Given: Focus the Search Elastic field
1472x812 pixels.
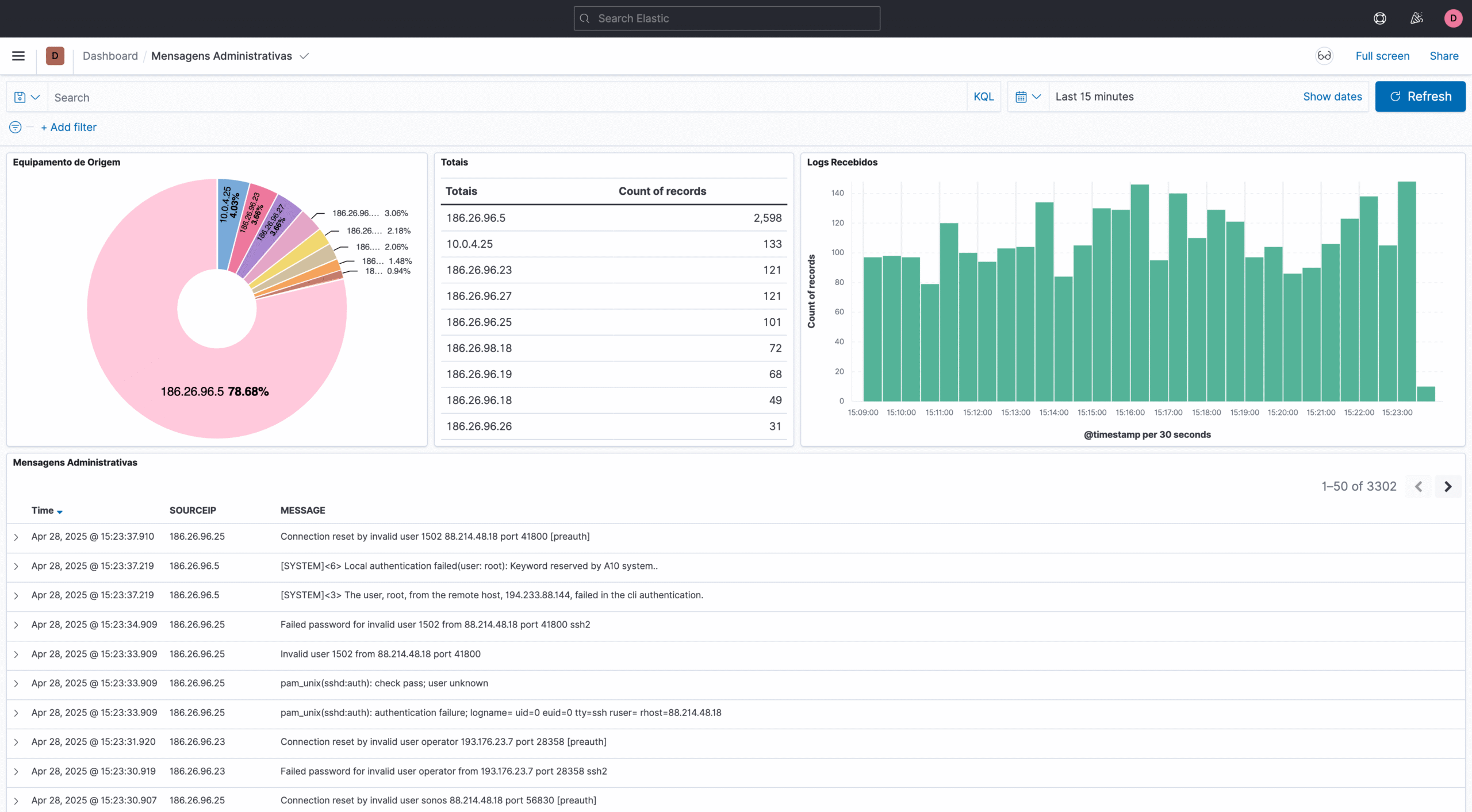Looking at the screenshot, I should 727,18.
